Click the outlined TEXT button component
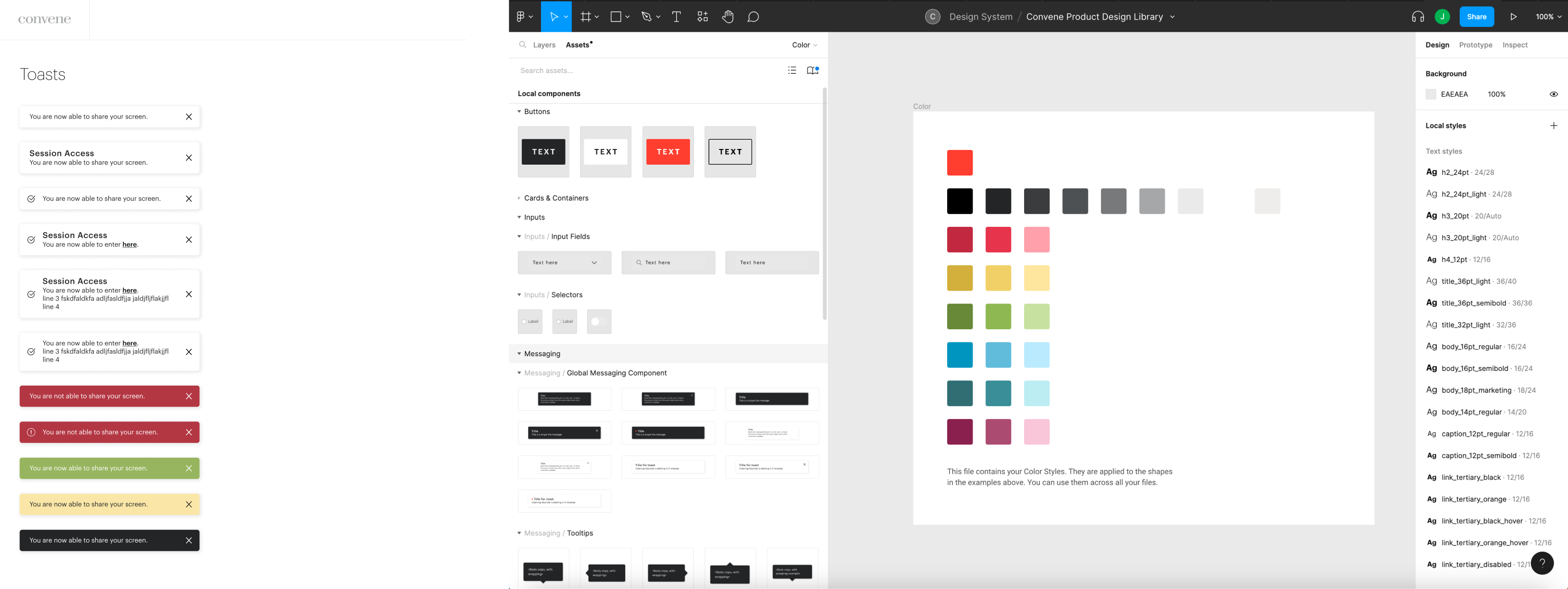This screenshot has height=589, width=1568. 730,151
